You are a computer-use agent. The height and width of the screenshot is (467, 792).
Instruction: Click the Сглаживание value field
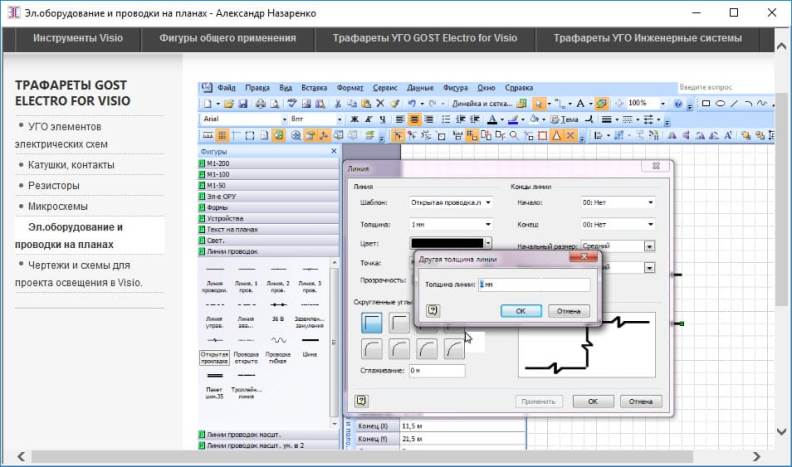pos(437,371)
